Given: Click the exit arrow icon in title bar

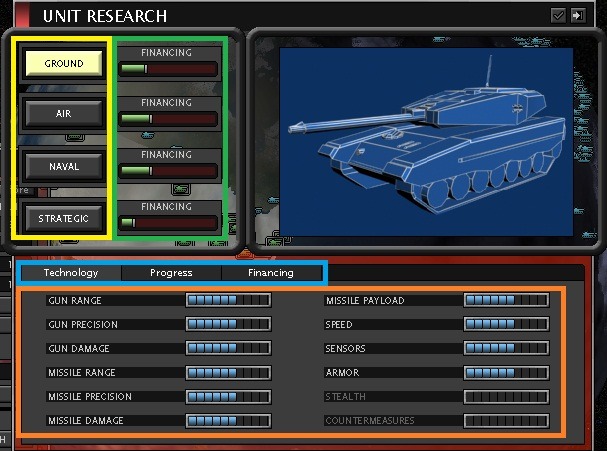Looking at the screenshot, I should [578, 15].
